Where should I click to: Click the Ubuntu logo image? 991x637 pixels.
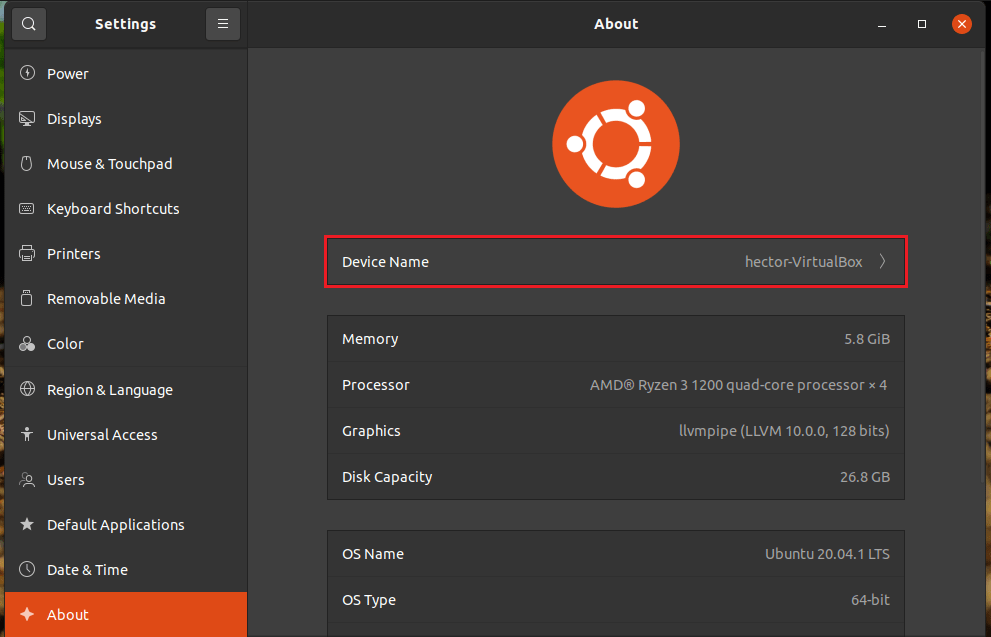(x=616, y=143)
